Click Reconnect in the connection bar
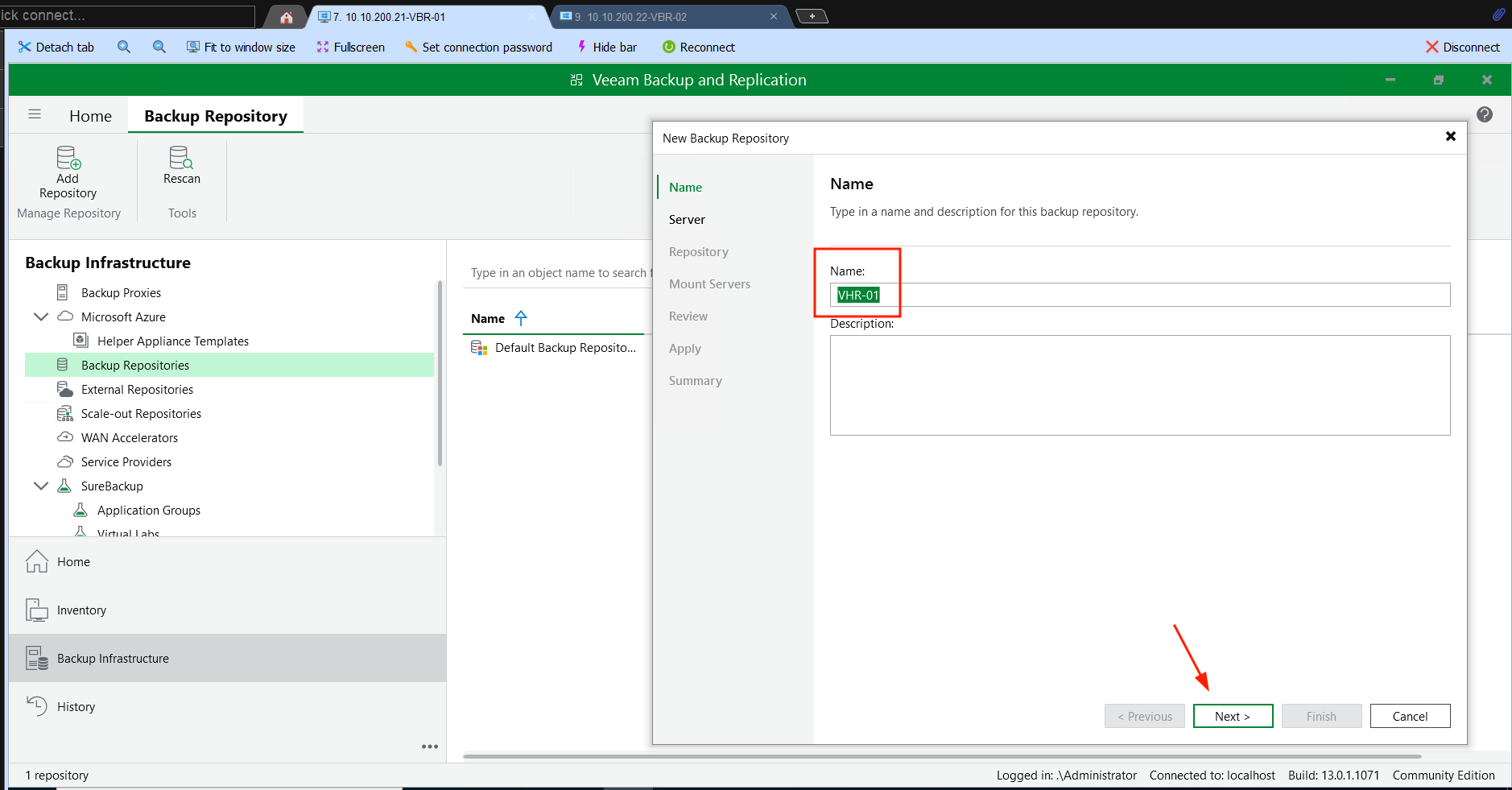 tap(698, 47)
